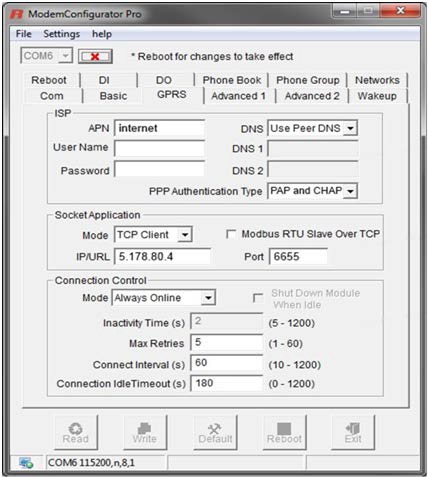Switch to the Com tab

(52, 96)
